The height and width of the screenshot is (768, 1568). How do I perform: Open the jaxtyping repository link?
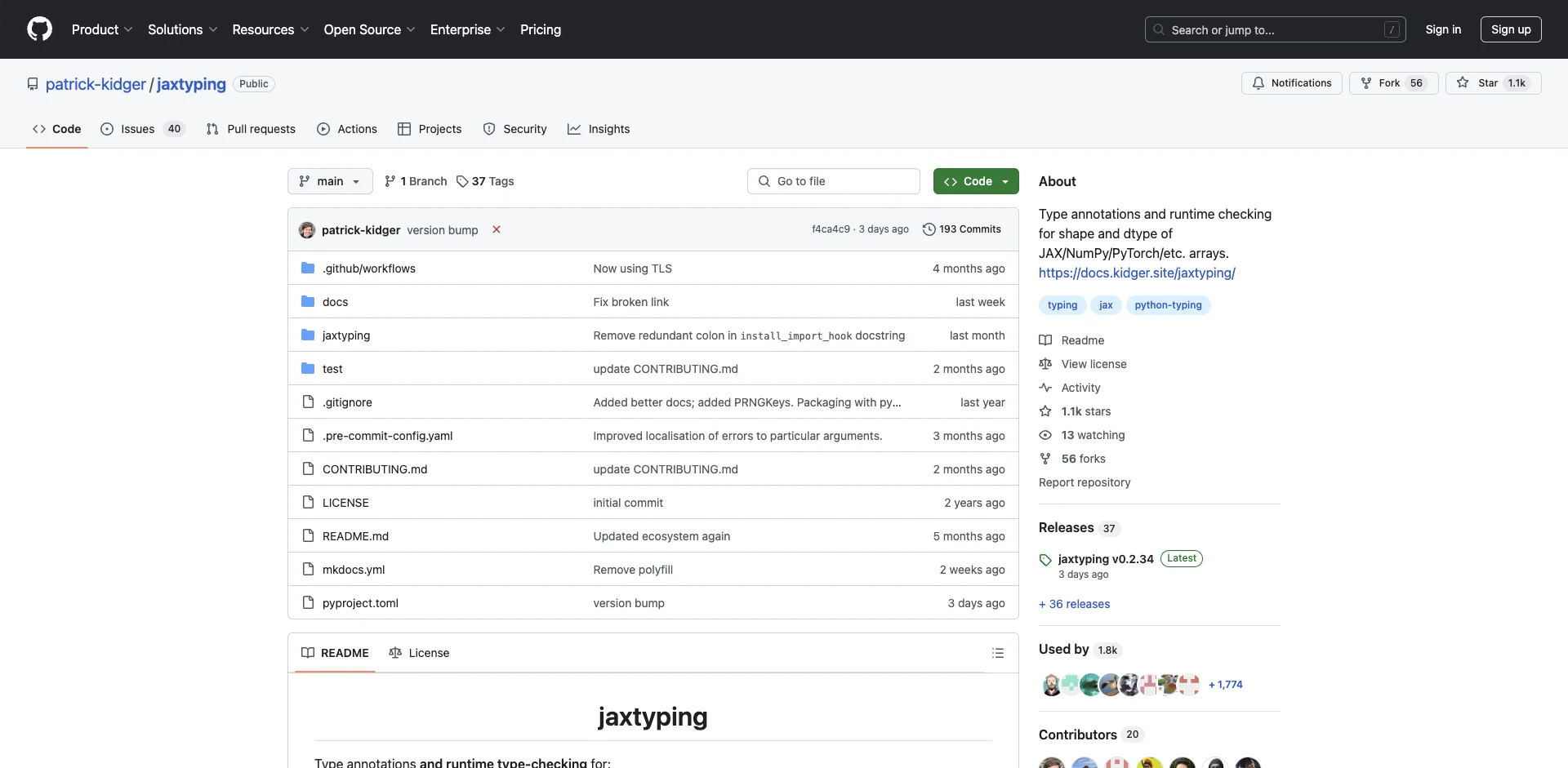[191, 84]
